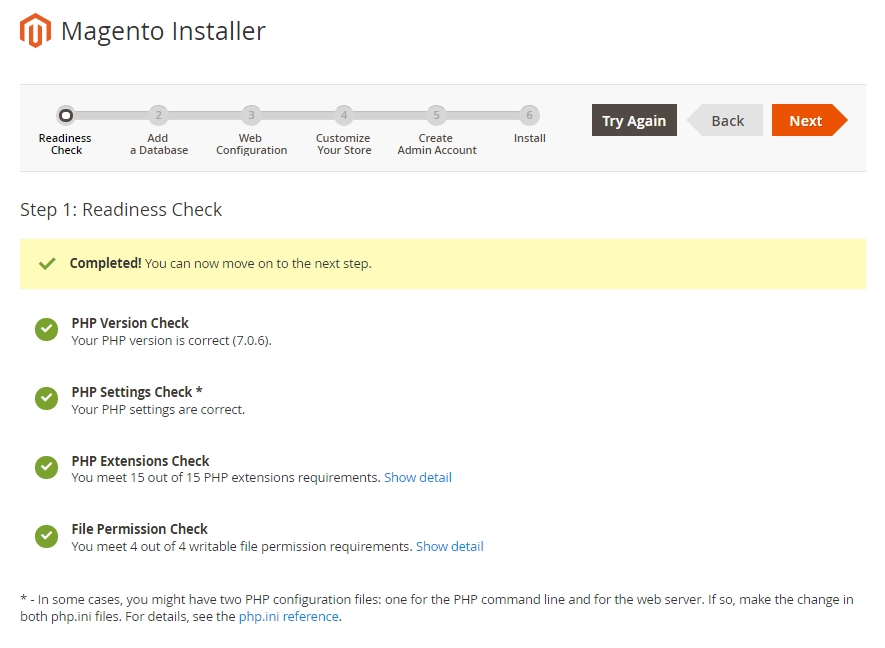Go to Customize Your Store step 4
This screenshot has height=648, width=885.
(x=343, y=115)
